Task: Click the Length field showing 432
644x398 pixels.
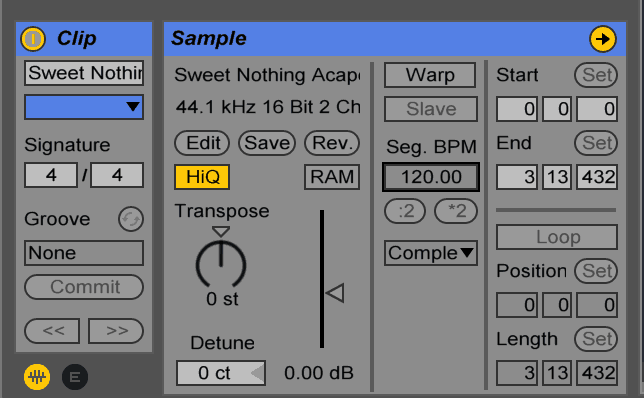Action: (597, 373)
